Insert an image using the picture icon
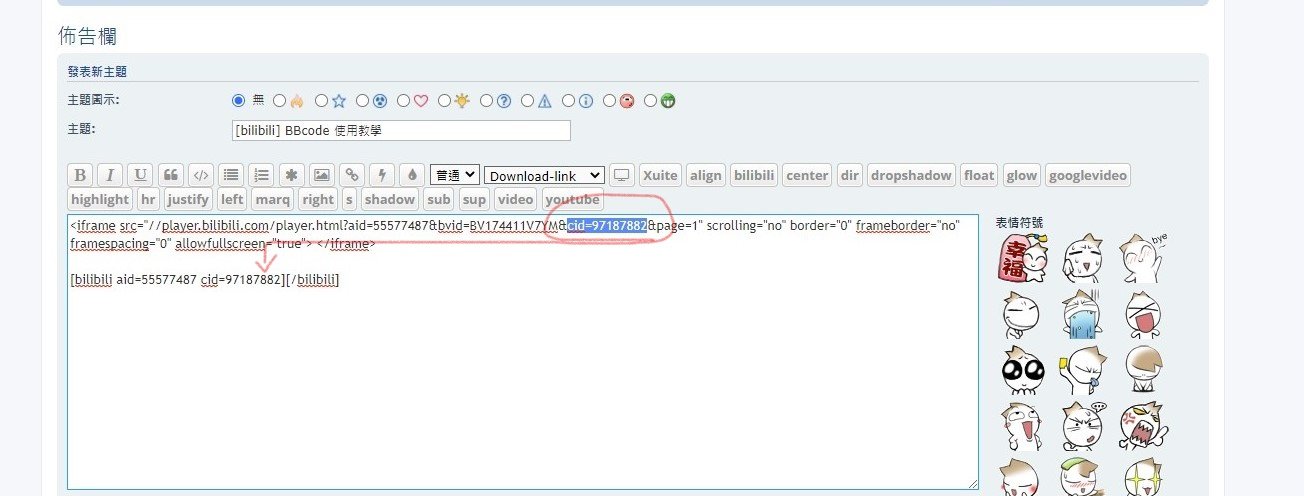Screen dimensions: 1304x496 click(321, 175)
